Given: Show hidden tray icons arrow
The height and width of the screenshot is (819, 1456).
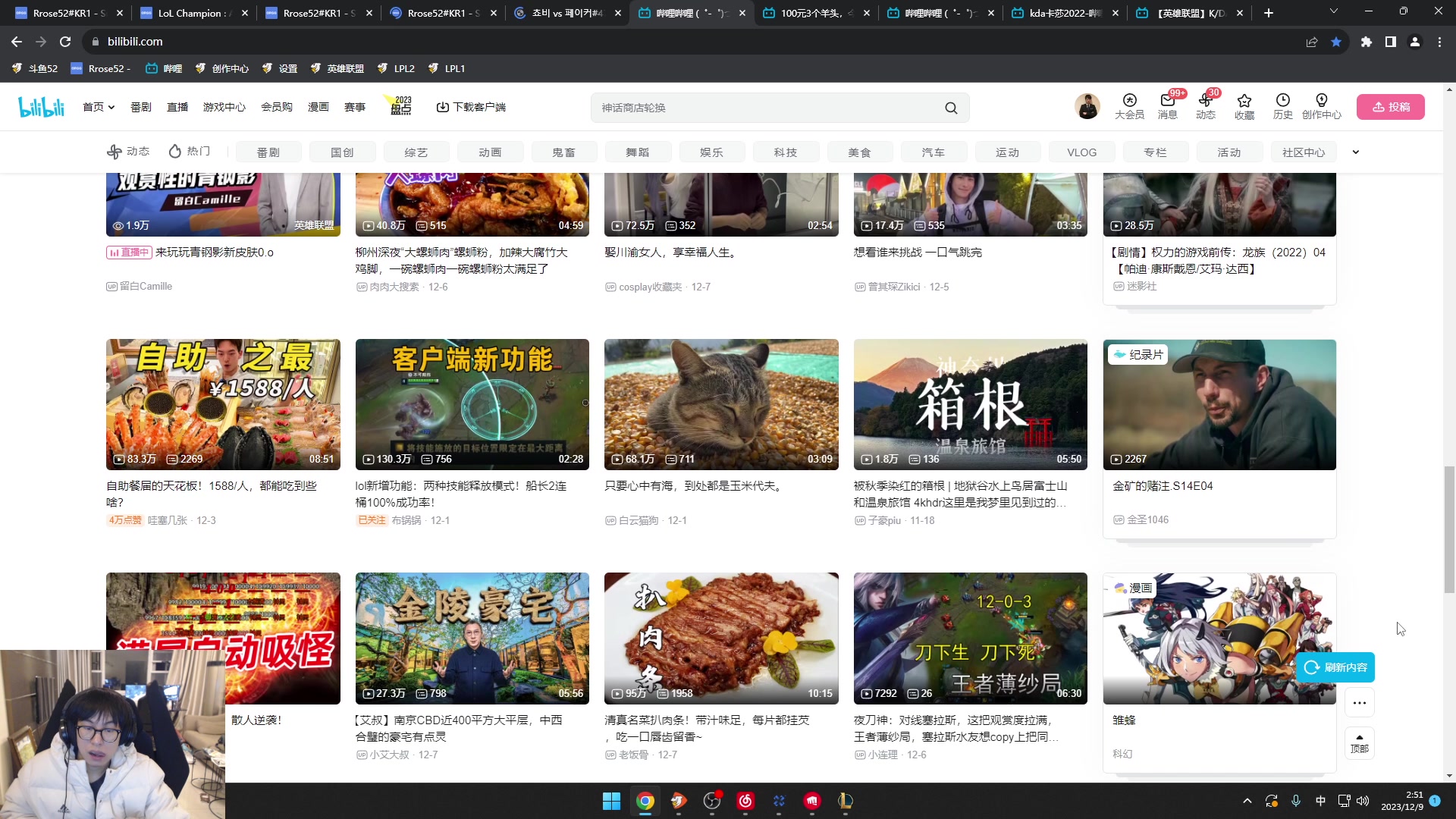Looking at the screenshot, I should 1247,801.
